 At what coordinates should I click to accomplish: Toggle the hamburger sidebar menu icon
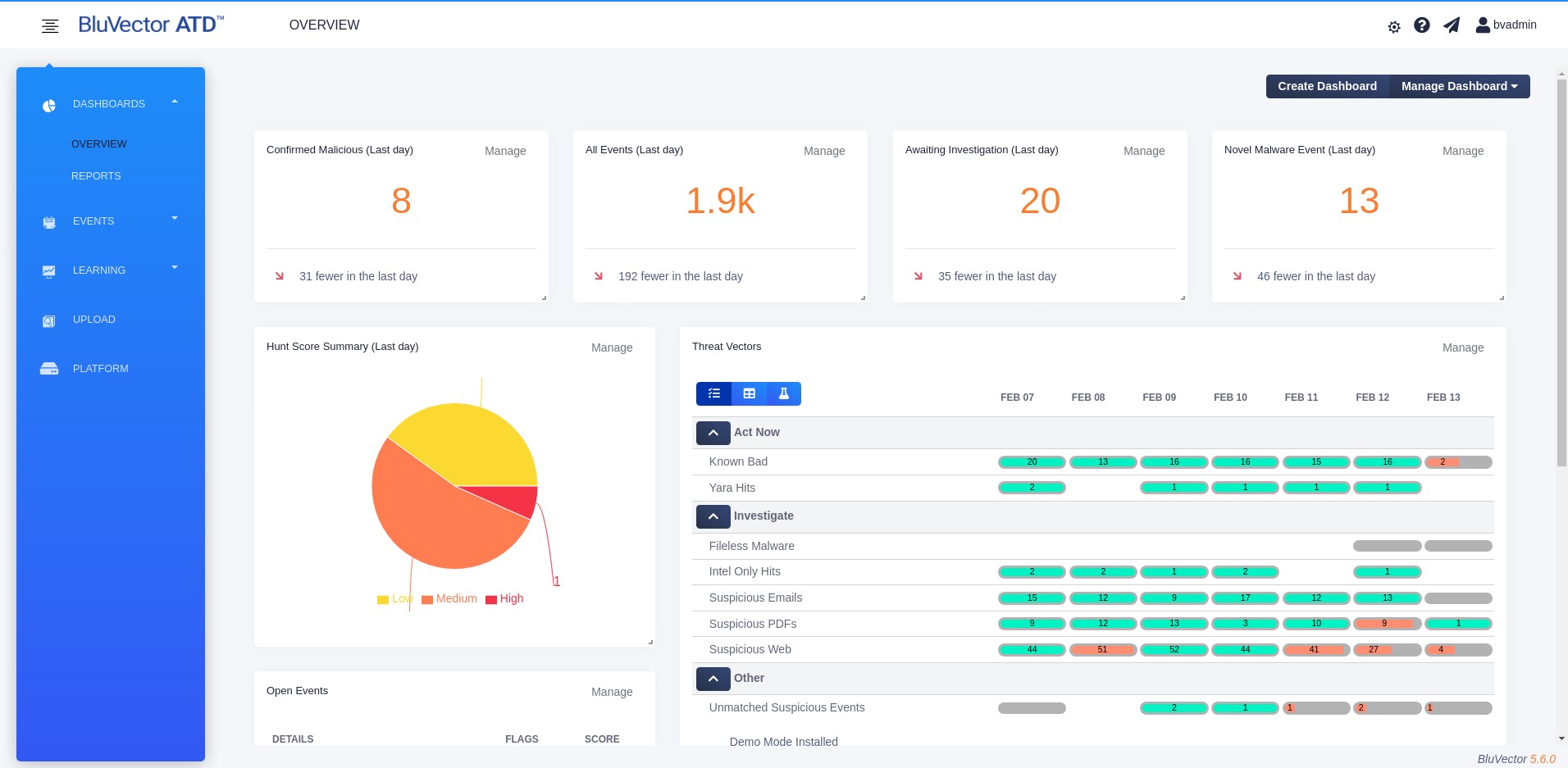tap(50, 26)
